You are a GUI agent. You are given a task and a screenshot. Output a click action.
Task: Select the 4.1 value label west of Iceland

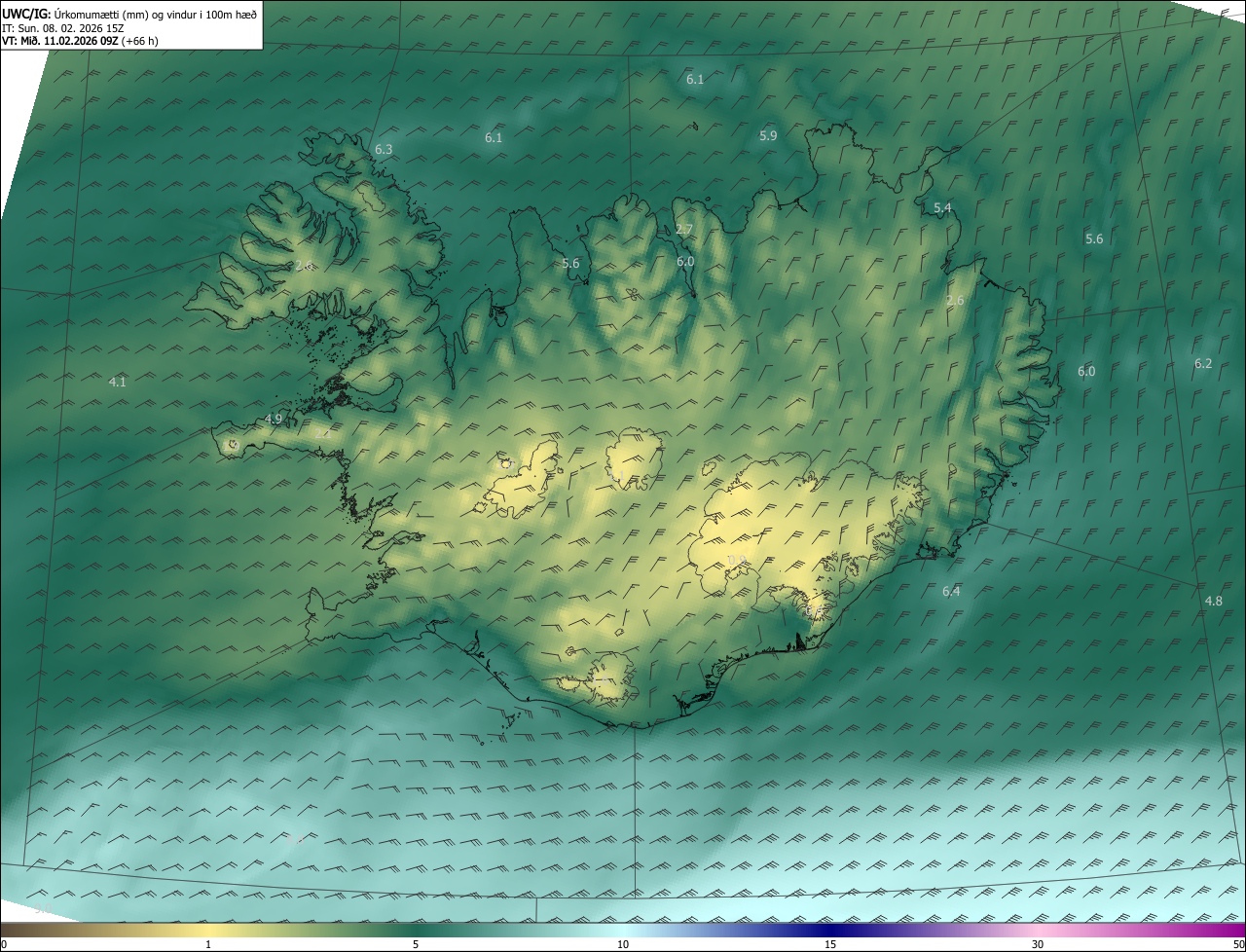[118, 383]
